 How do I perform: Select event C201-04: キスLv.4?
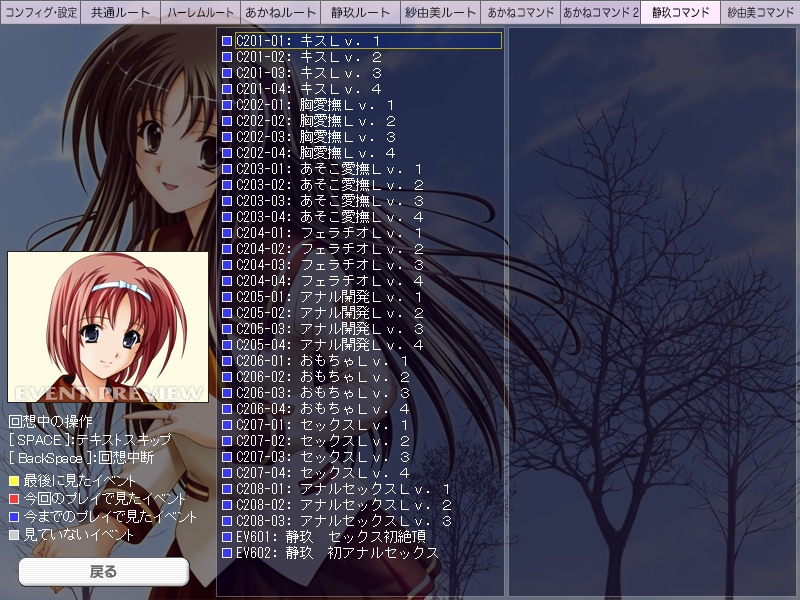click(309, 89)
